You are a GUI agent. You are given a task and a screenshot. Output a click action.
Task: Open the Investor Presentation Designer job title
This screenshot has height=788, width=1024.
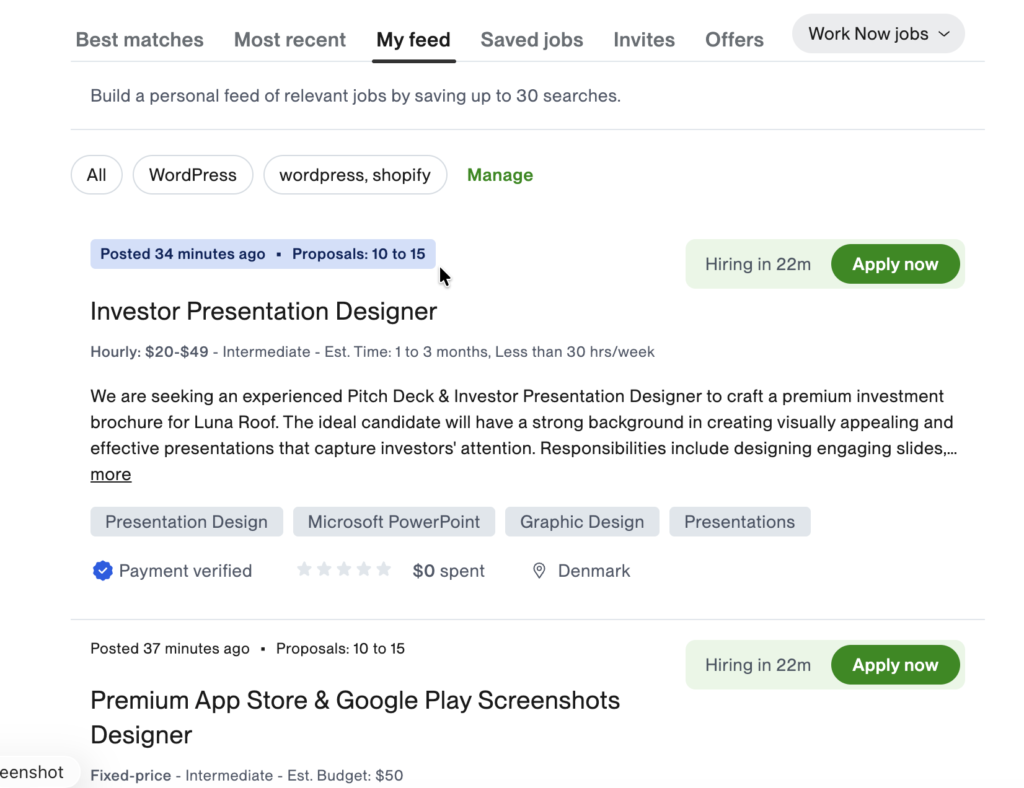pyautogui.click(x=263, y=311)
